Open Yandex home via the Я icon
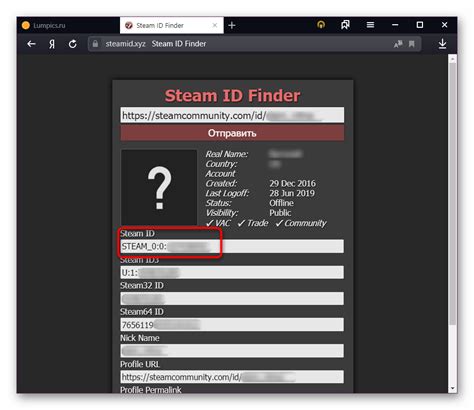 (52, 44)
